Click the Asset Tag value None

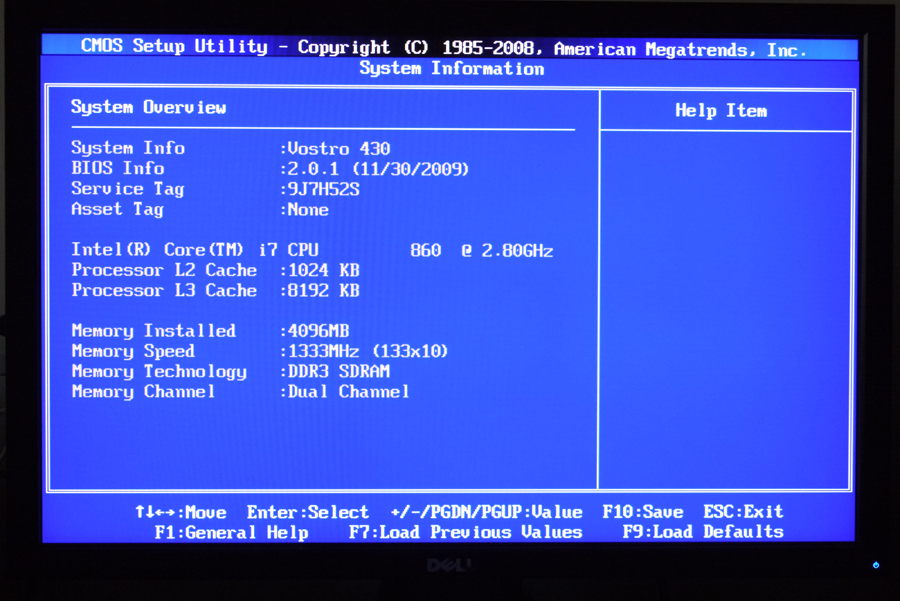tap(308, 210)
